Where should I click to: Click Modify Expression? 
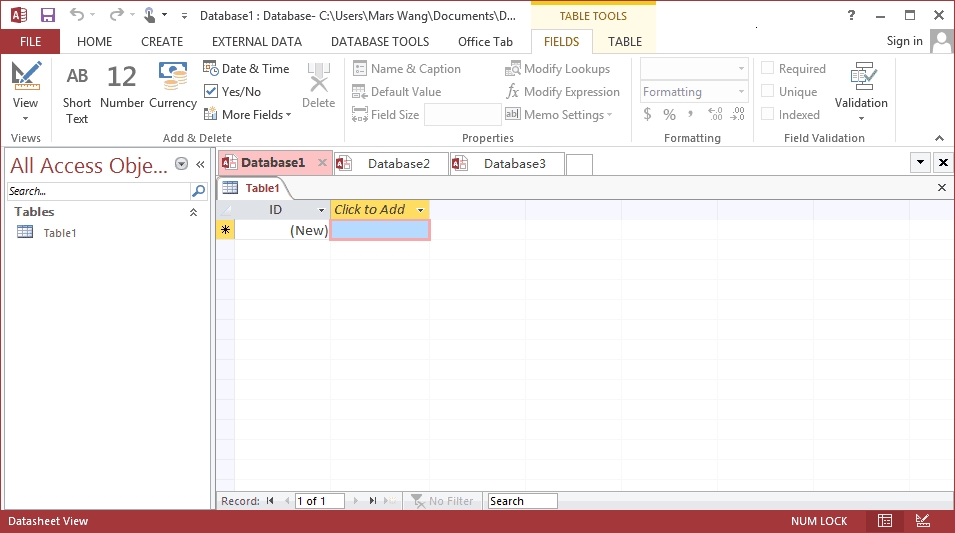(562, 92)
